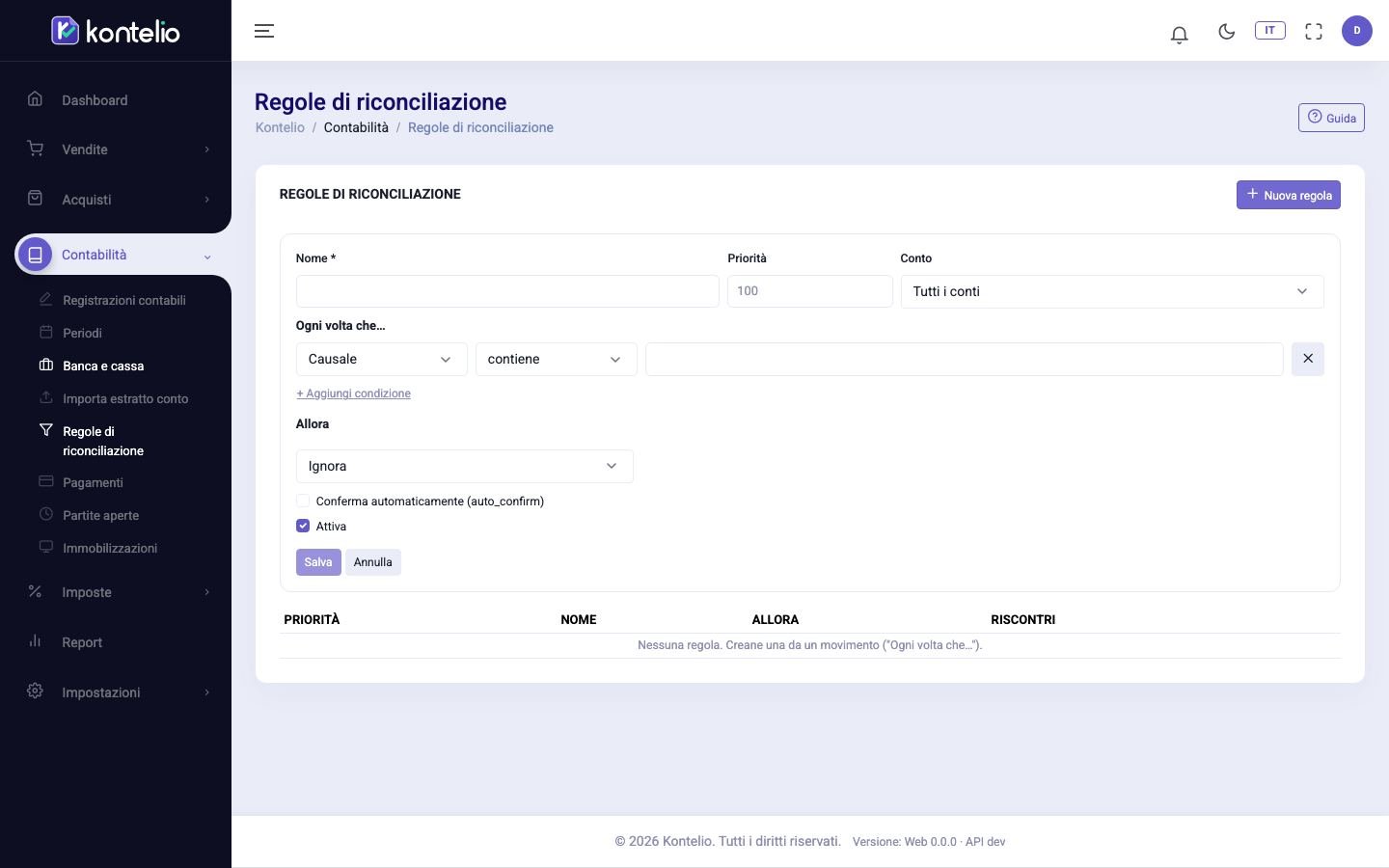This screenshot has width=1389, height=868.
Task: Open Banca e cassa menu item
Action: [x=103, y=366]
